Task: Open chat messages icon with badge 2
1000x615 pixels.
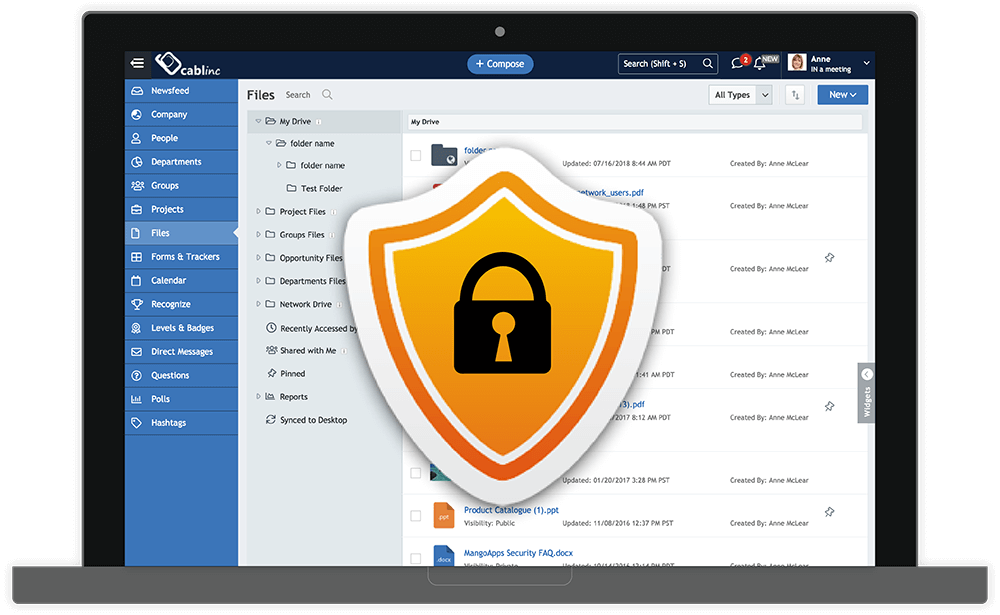Action: 739,63
